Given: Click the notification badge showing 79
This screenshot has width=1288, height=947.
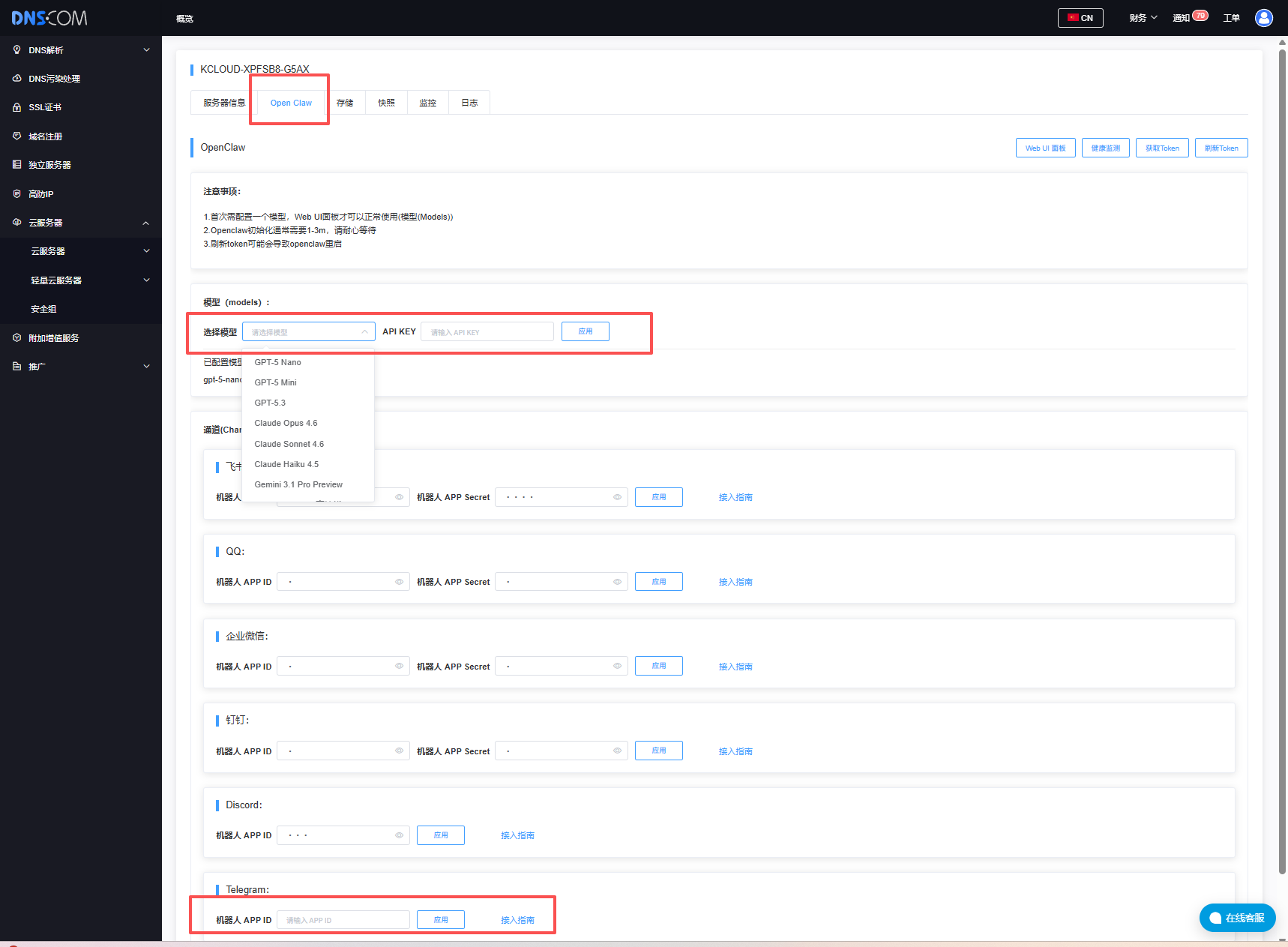Looking at the screenshot, I should (x=1200, y=16).
